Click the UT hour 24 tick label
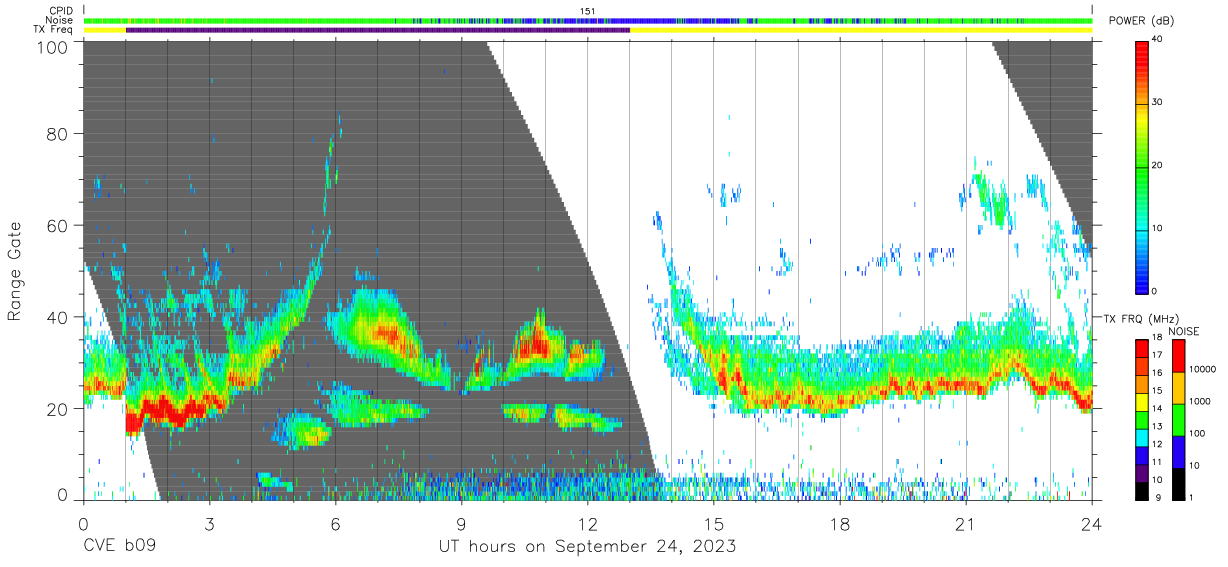The width and height of the screenshot is (1228, 567). (x=1091, y=524)
